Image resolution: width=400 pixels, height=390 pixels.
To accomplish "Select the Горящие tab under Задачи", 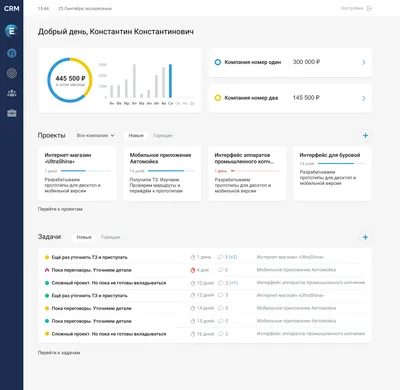I will [x=110, y=237].
